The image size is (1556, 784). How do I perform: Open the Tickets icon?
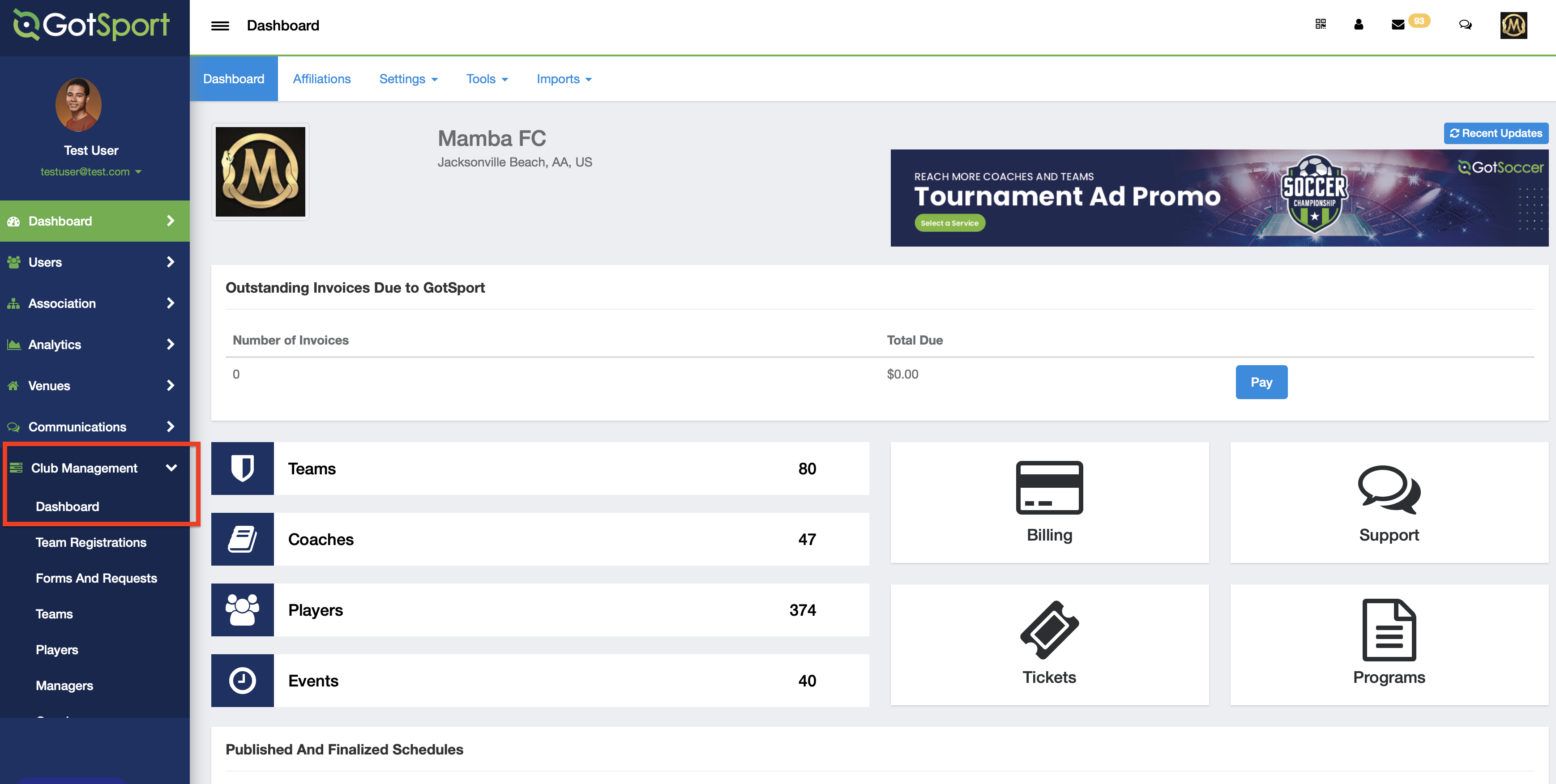pyautogui.click(x=1049, y=629)
